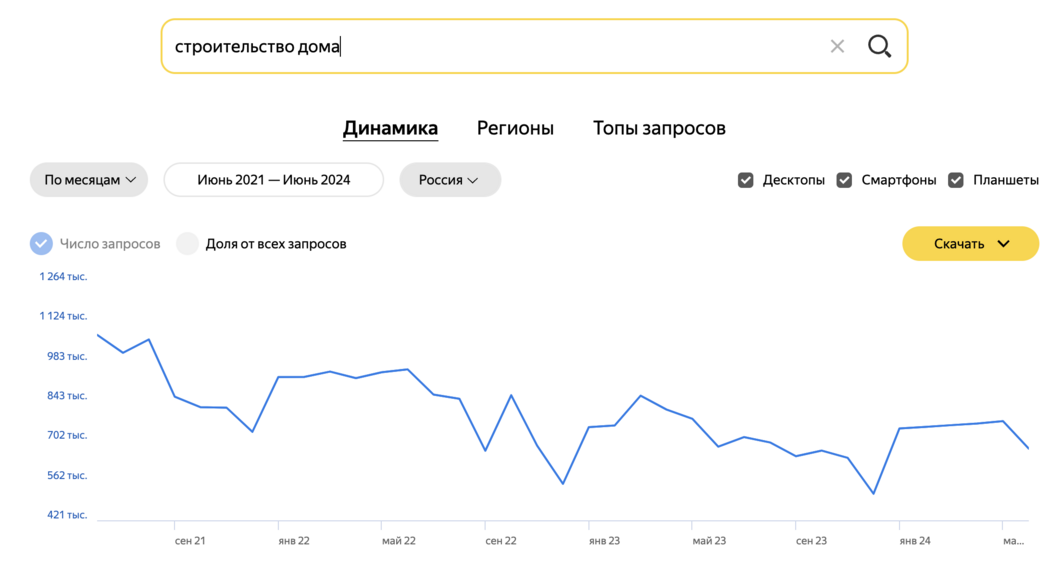
Task: Click the magnifying glass search icon
Action: click(x=879, y=46)
